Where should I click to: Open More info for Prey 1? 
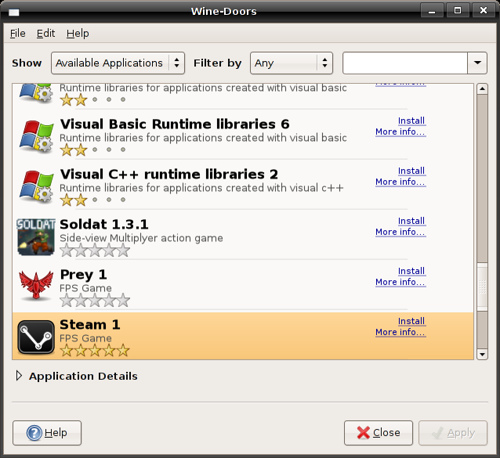pos(400,282)
